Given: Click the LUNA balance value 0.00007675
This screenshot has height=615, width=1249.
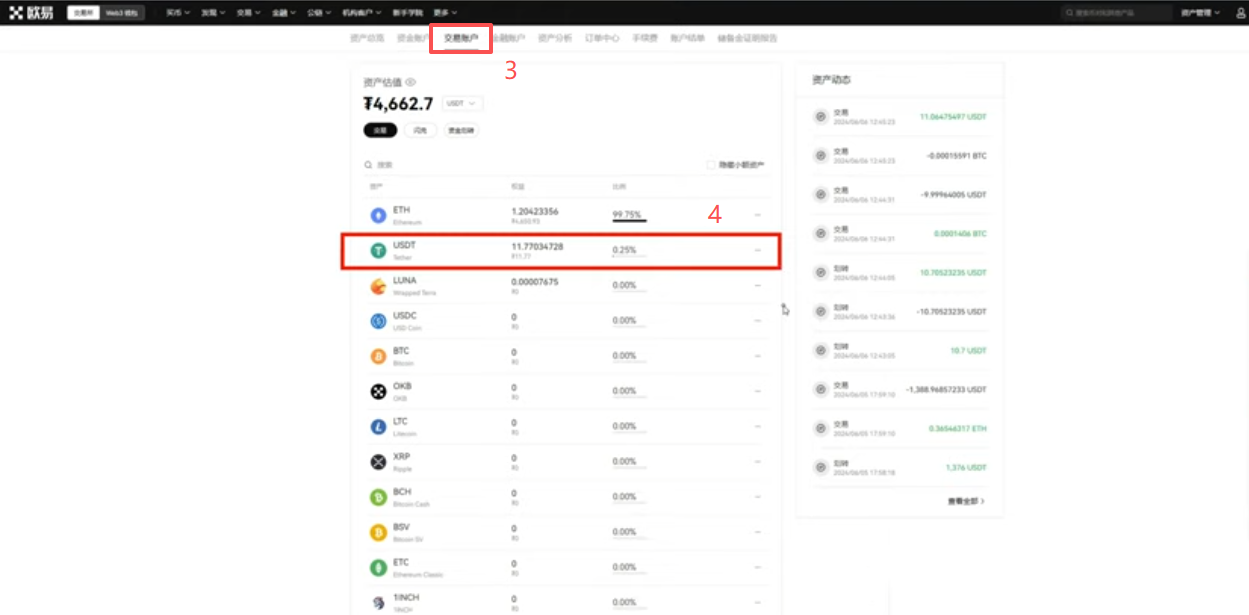Looking at the screenshot, I should (x=535, y=282).
